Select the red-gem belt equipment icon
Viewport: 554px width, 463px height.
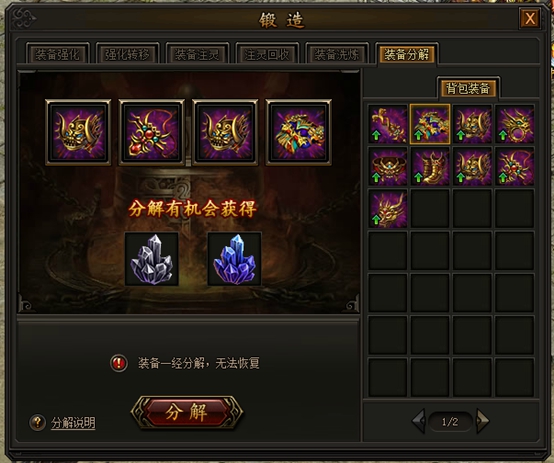[388, 166]
